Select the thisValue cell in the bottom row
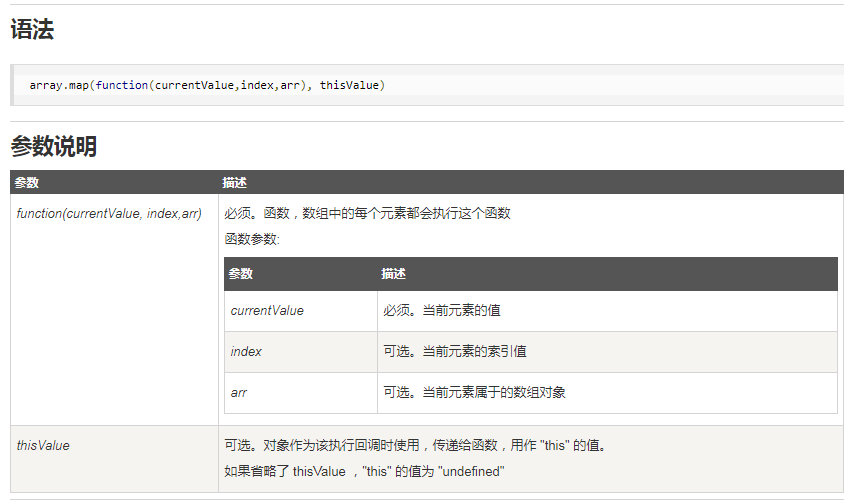The width and height of the screenshot is (844, 501). [43, 445]
